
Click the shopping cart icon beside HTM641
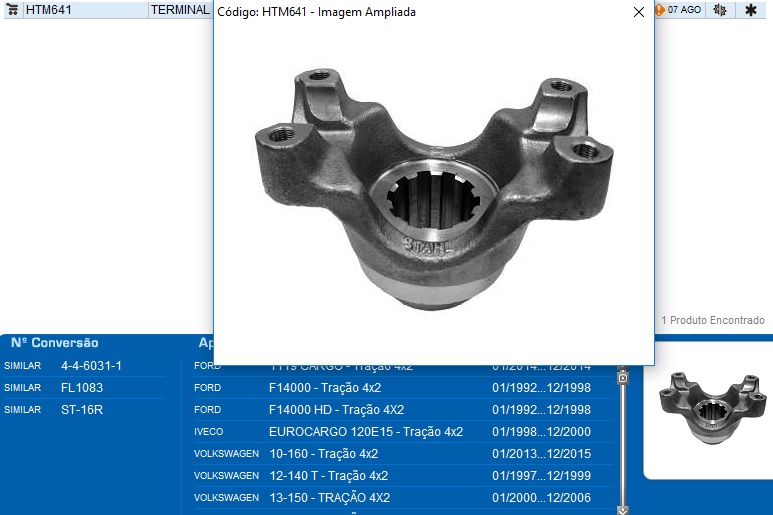(x=13, y=10)
